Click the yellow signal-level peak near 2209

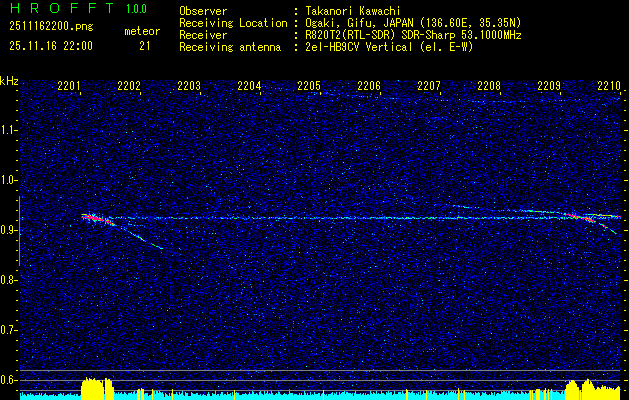(x=592, y=389)
